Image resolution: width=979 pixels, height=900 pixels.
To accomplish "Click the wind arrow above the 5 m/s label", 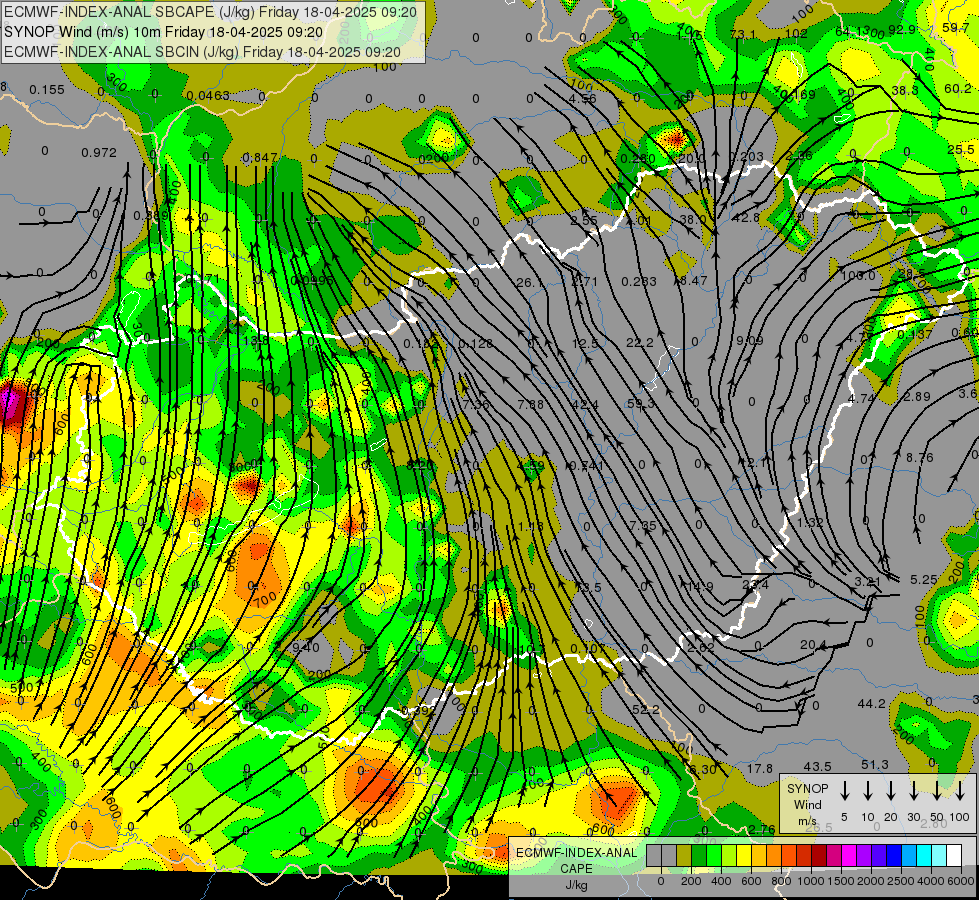I will 844,790.
